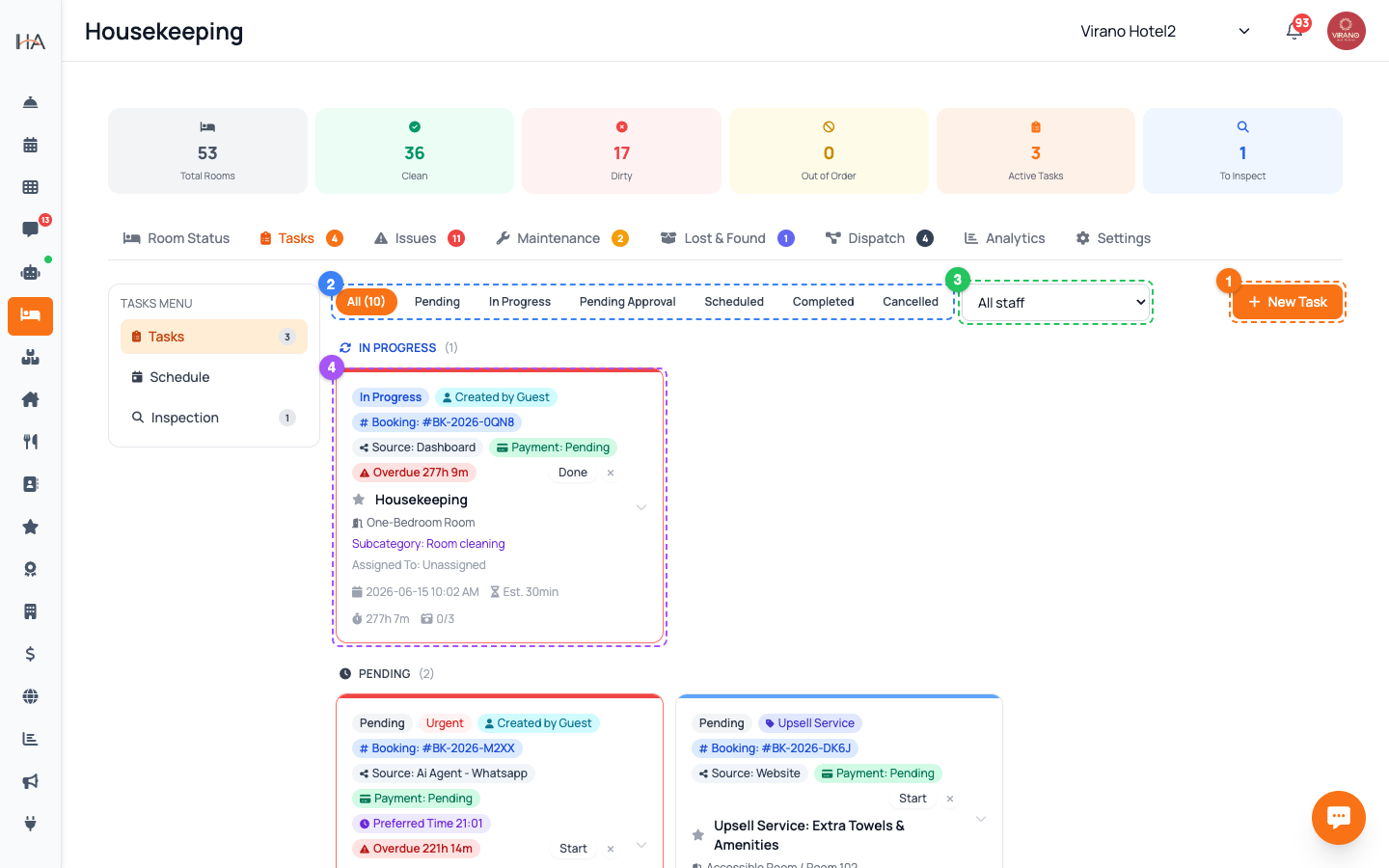This screenshot has height=868, width=1389.
Task: Filter tasks by Pending status
Action: click(437, 302)
